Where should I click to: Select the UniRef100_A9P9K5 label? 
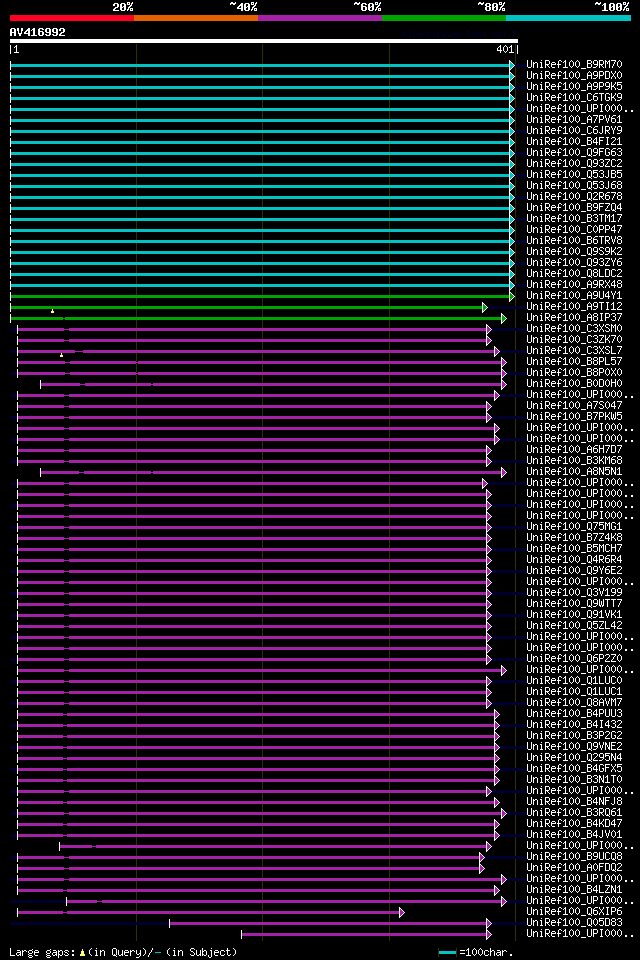(574, 86)
